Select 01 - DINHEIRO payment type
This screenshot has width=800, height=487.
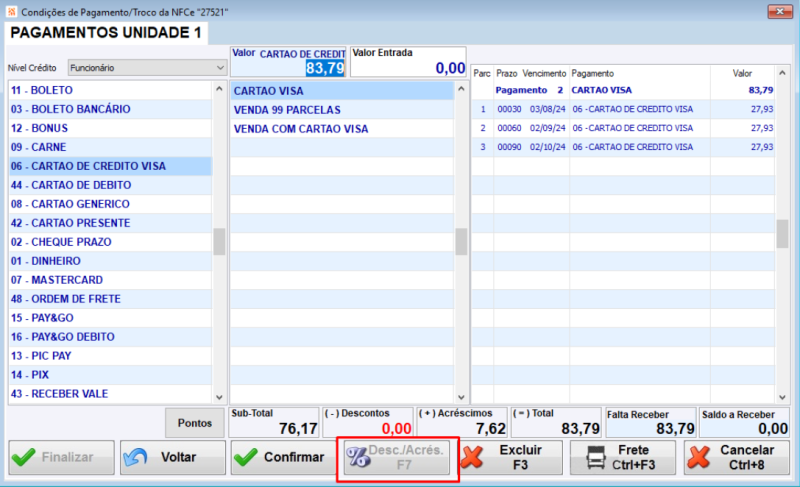(x=110, y=261)
